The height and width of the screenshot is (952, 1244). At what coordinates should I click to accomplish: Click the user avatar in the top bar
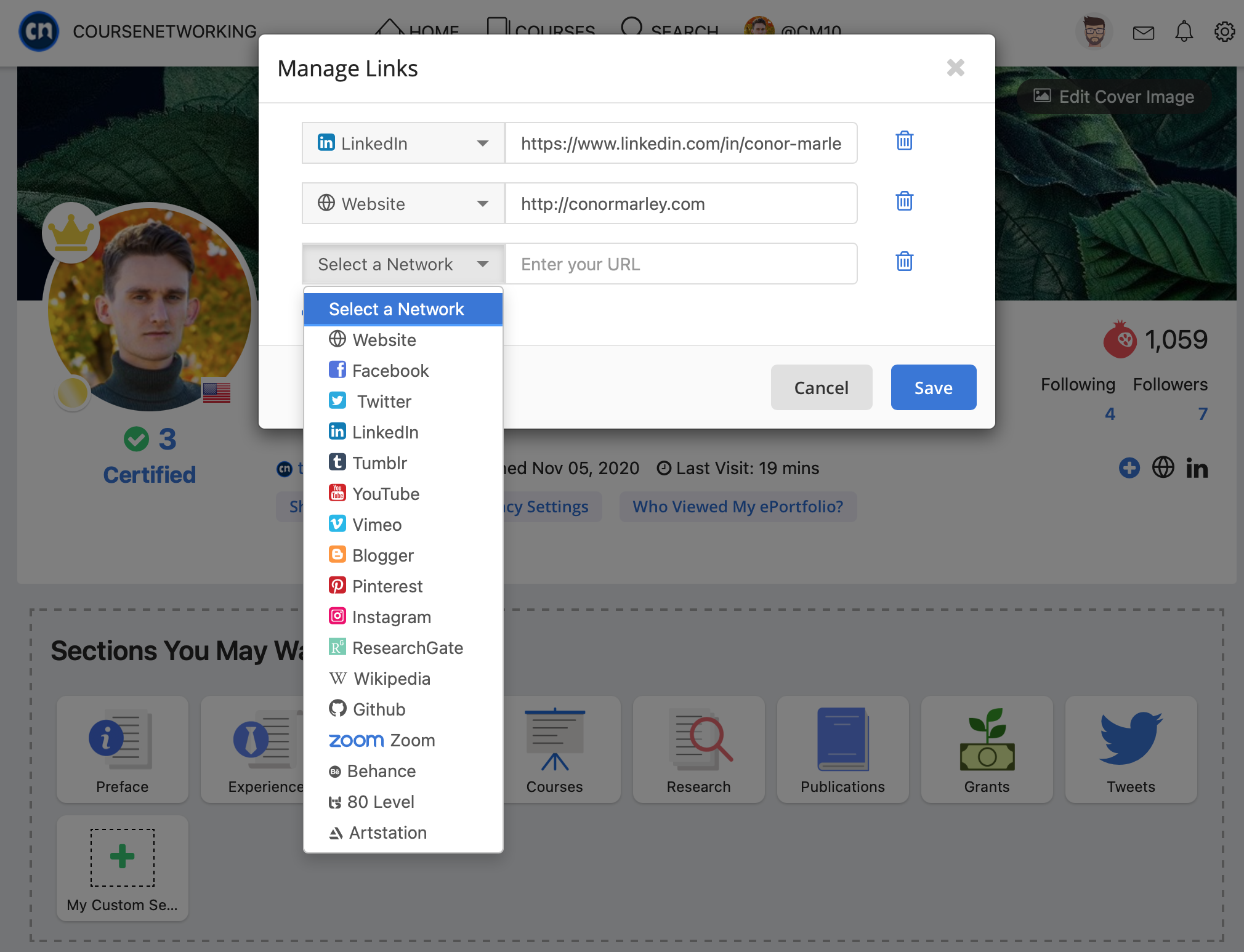1094,31
